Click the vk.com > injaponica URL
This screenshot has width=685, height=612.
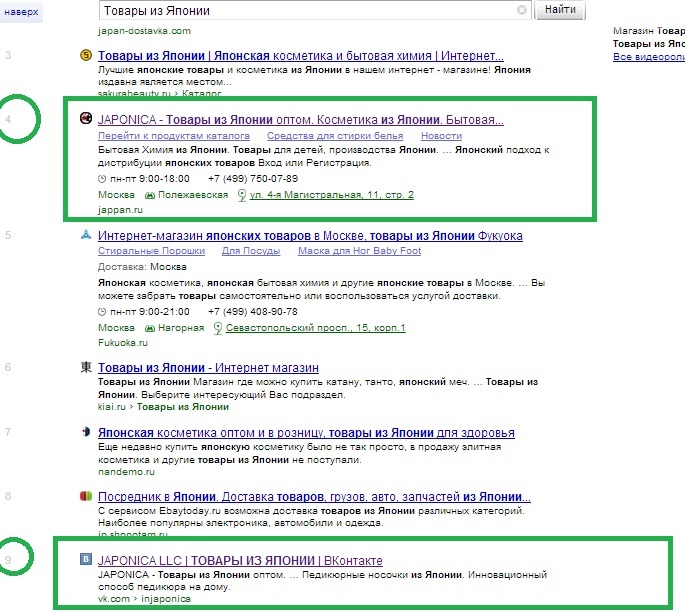144,599
